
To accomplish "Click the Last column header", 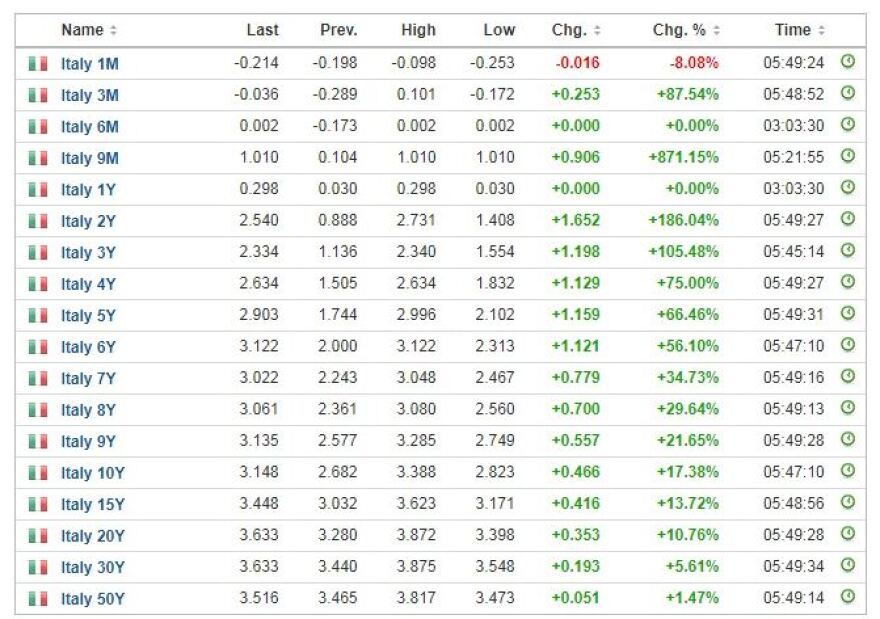I will point(262,30).
